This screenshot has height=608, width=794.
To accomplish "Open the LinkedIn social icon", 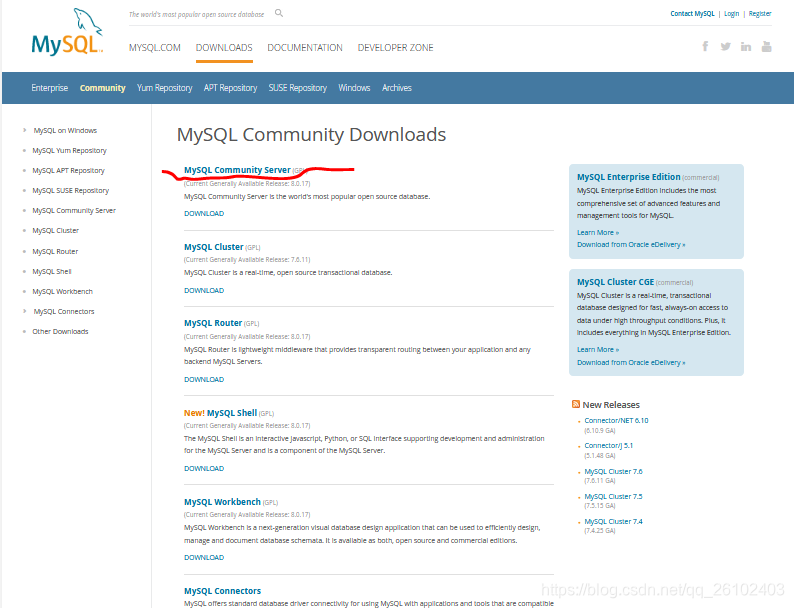I will [746, 47].
